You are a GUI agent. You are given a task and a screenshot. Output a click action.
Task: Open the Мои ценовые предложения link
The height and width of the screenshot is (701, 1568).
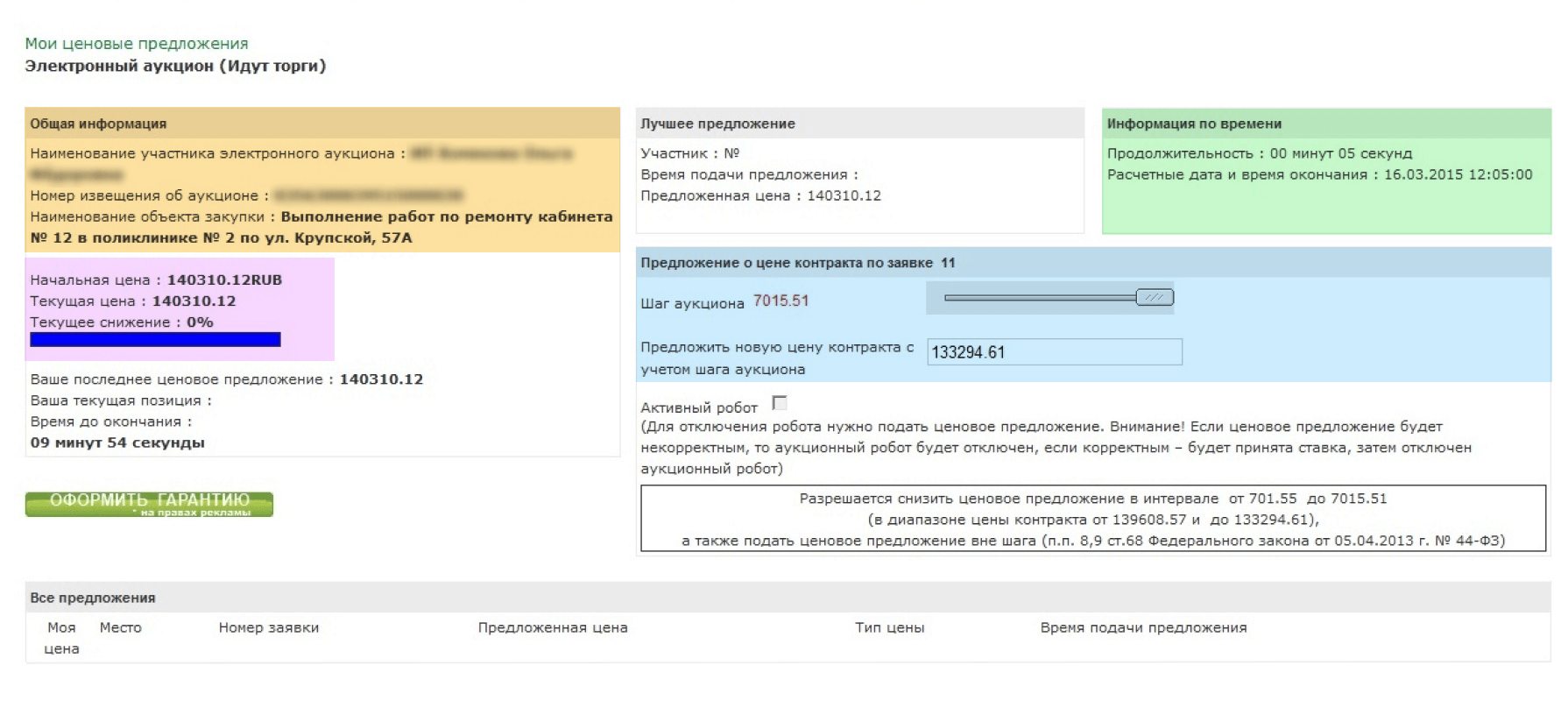136,44
